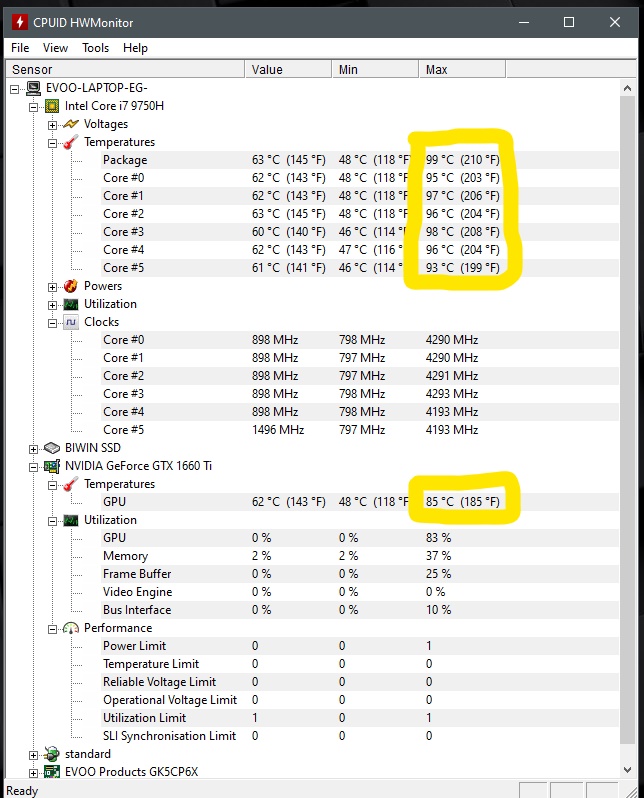
Task: Expand the standard tree node
Action: (35, 754)
